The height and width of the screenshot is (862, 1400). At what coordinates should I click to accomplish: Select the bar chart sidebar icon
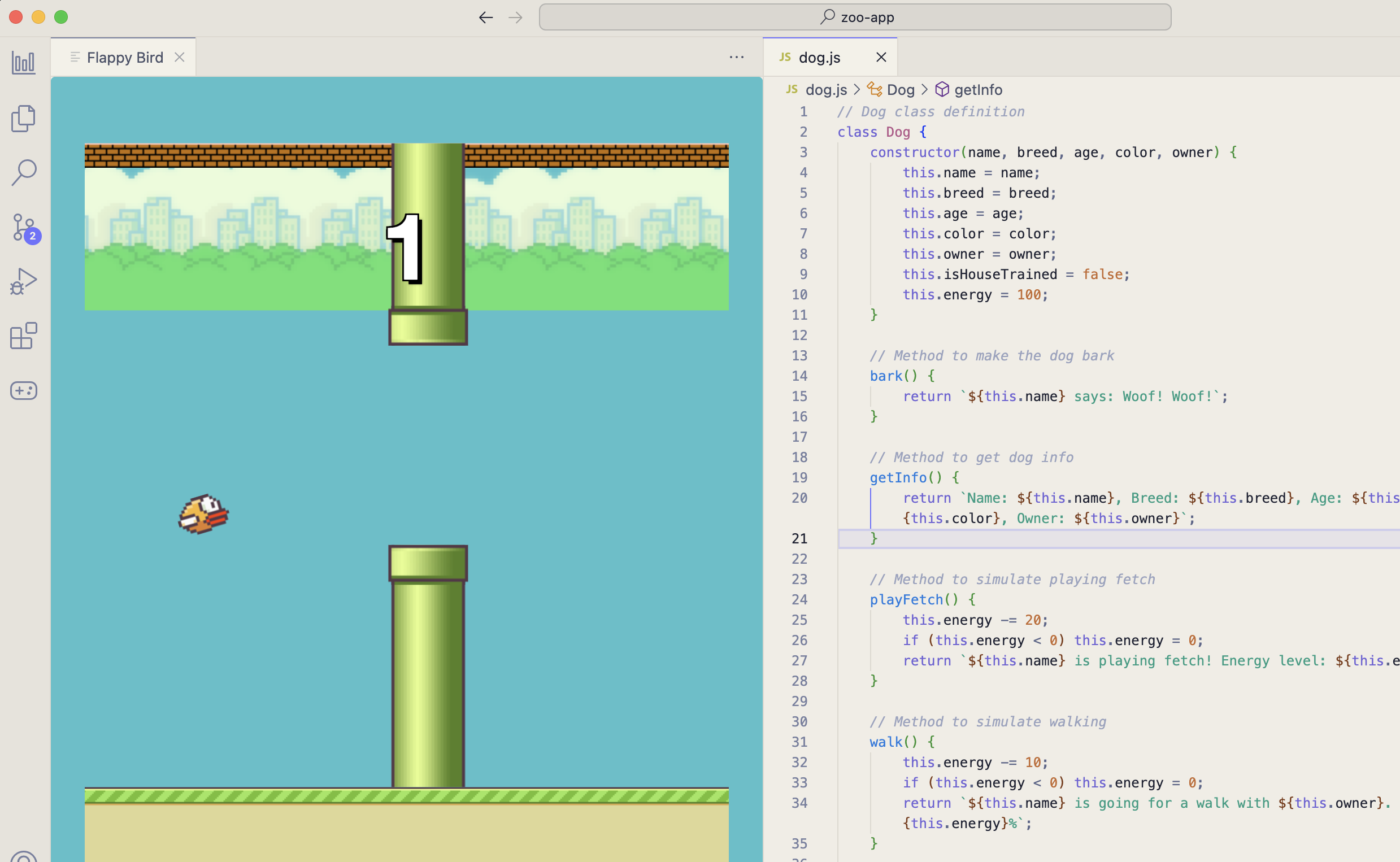pyautogui.click(x=23, y=63)
